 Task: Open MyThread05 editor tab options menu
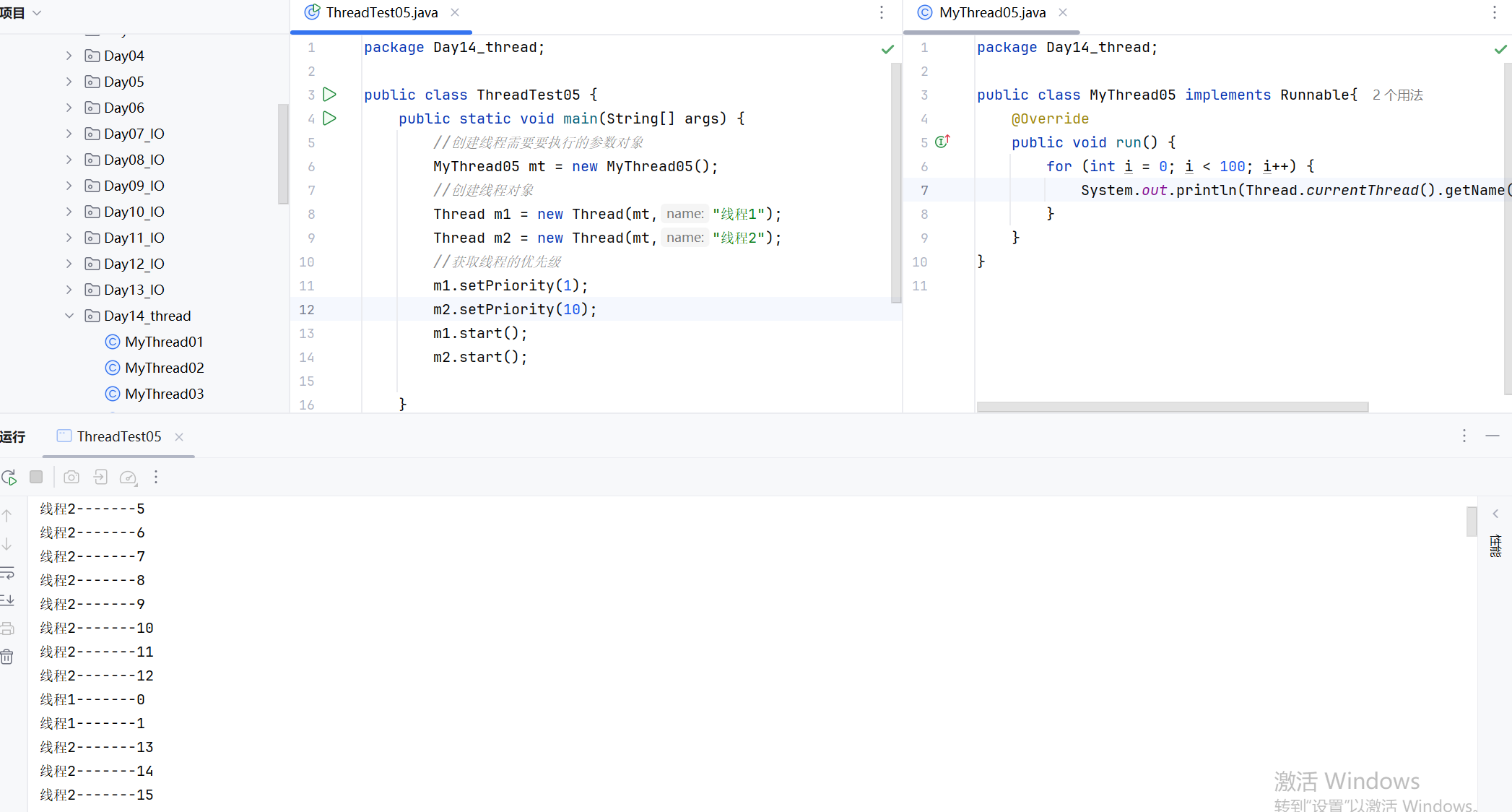point(1495,12)
